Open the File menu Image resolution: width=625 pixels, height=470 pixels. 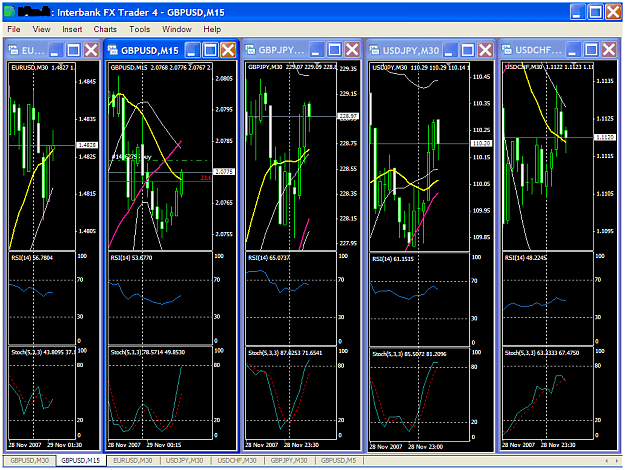tap(14, 29)
